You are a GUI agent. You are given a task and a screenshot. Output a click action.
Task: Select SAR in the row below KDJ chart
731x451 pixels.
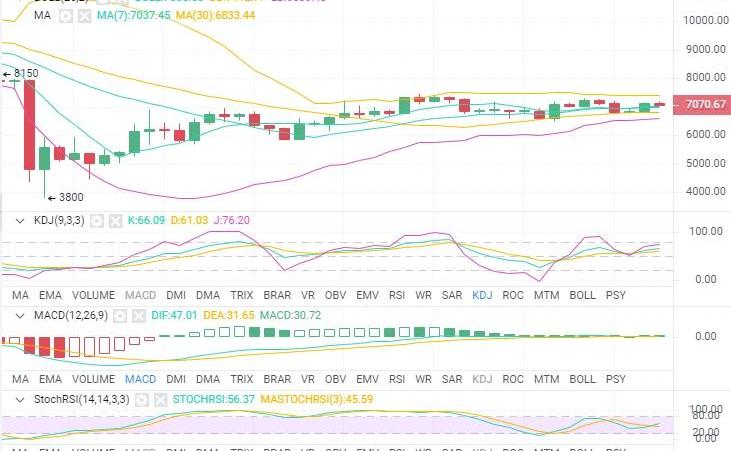(x=452, y=295)
